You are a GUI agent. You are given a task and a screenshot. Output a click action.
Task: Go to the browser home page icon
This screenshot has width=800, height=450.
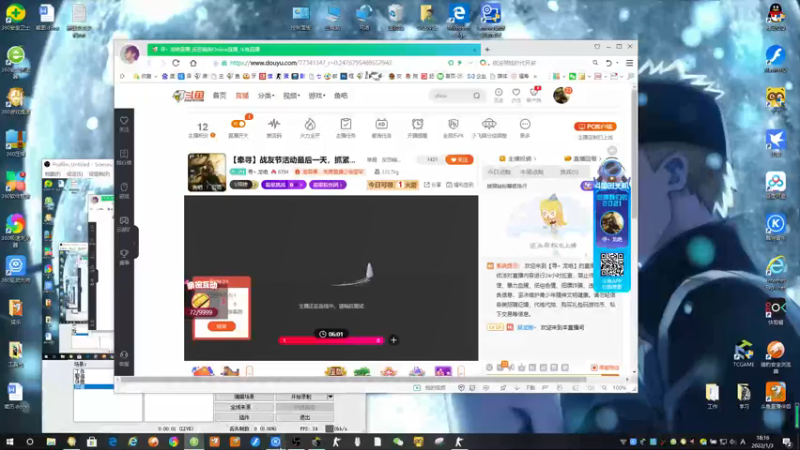click(x=193, y=63)
